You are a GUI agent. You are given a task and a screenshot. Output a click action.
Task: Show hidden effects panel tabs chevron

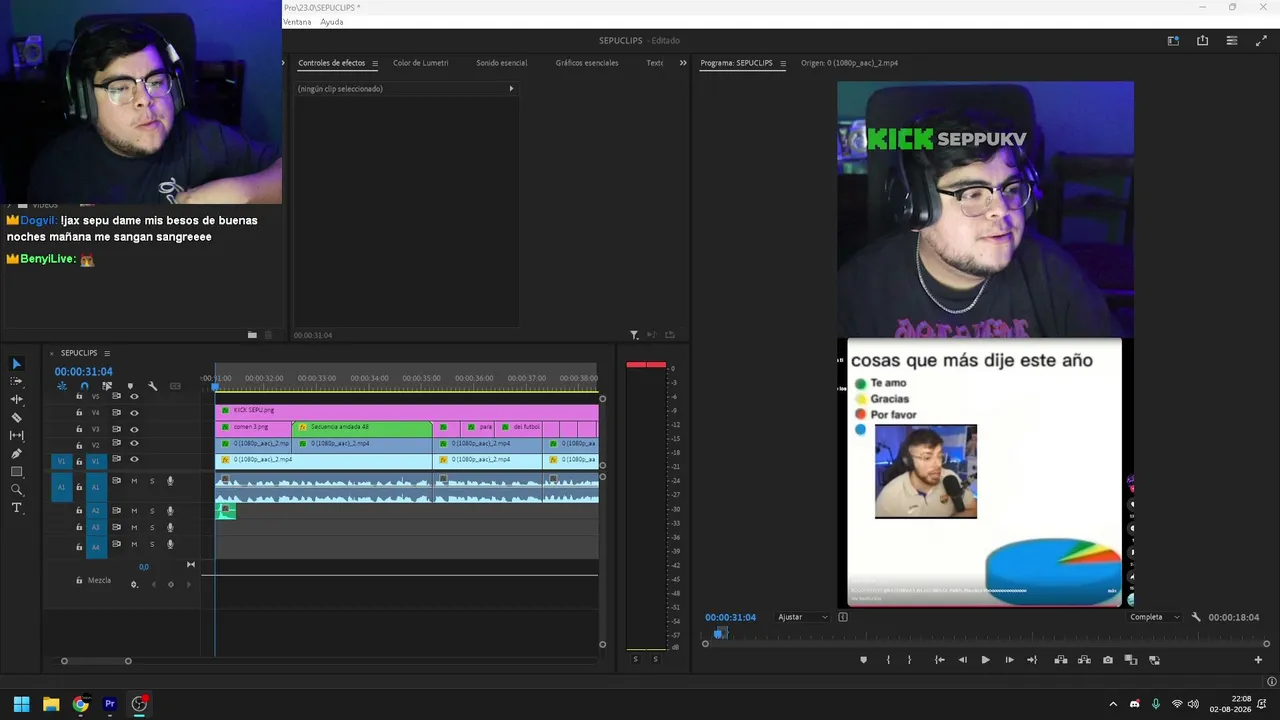683,63
